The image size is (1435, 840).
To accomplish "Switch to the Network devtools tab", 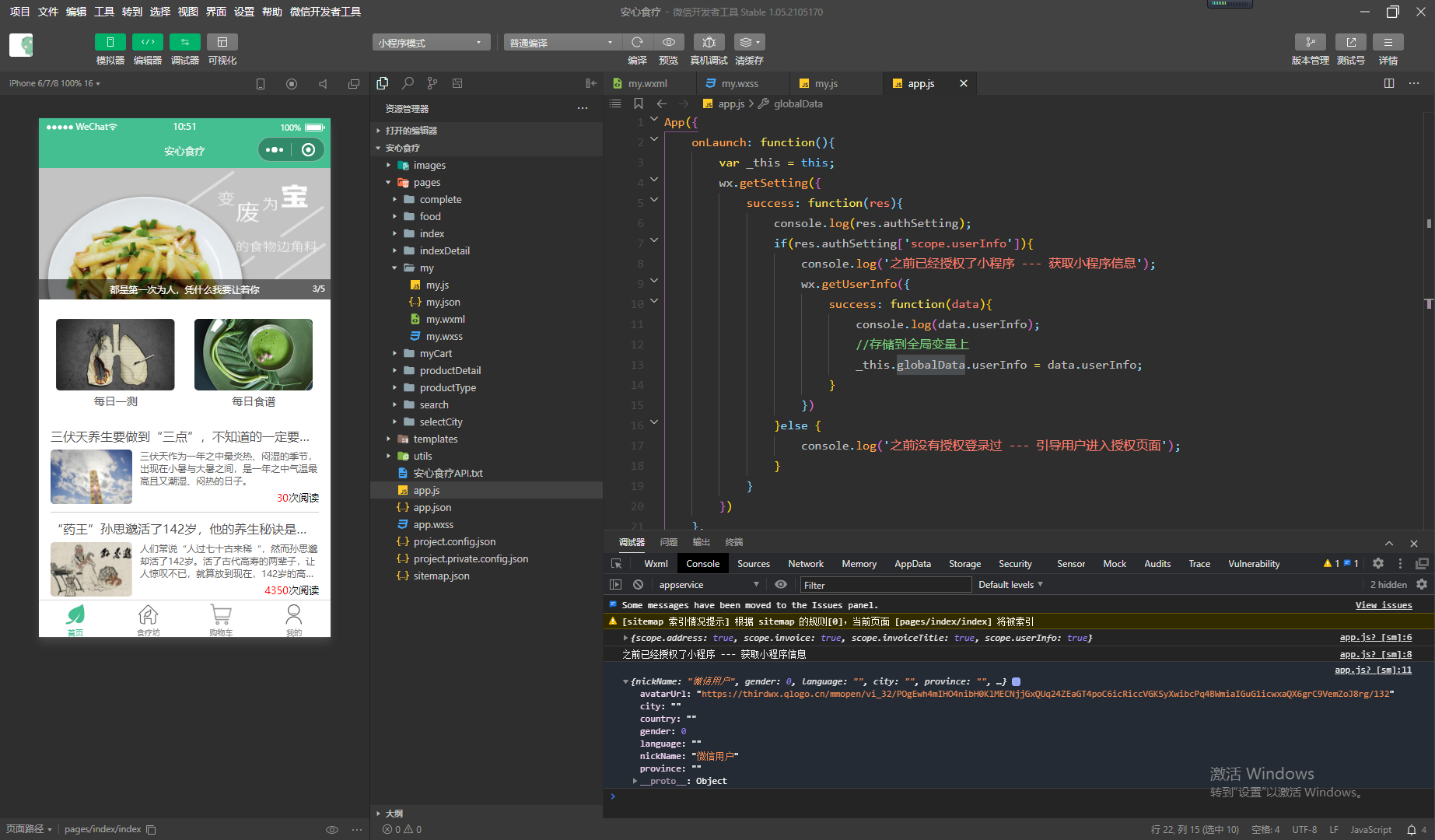I will click(x=805, y=564).
